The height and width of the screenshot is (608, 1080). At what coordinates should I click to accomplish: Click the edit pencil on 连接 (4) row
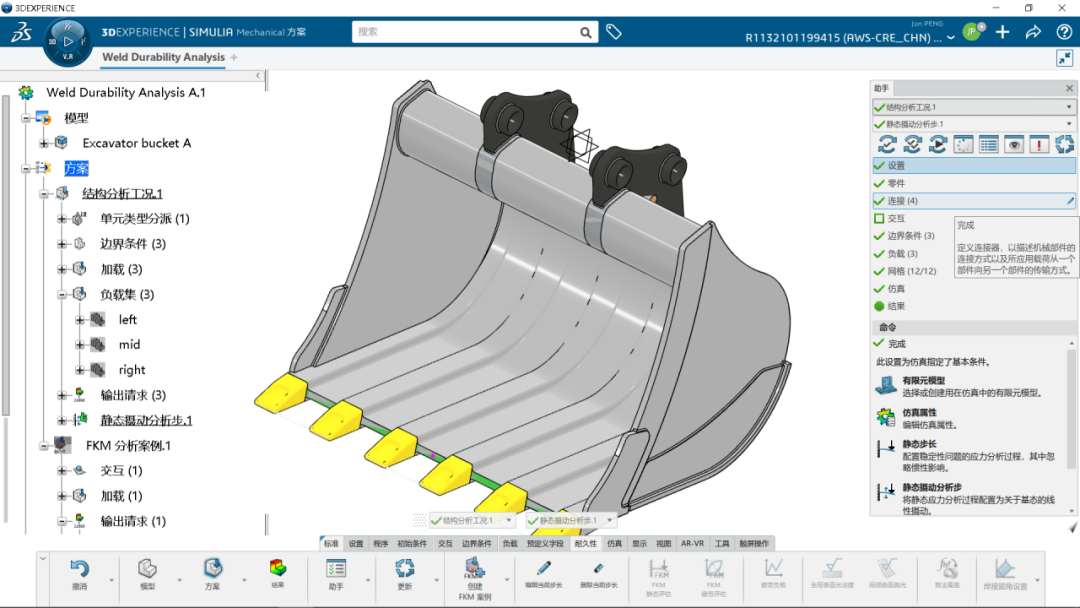click(x=1070, y=201)
